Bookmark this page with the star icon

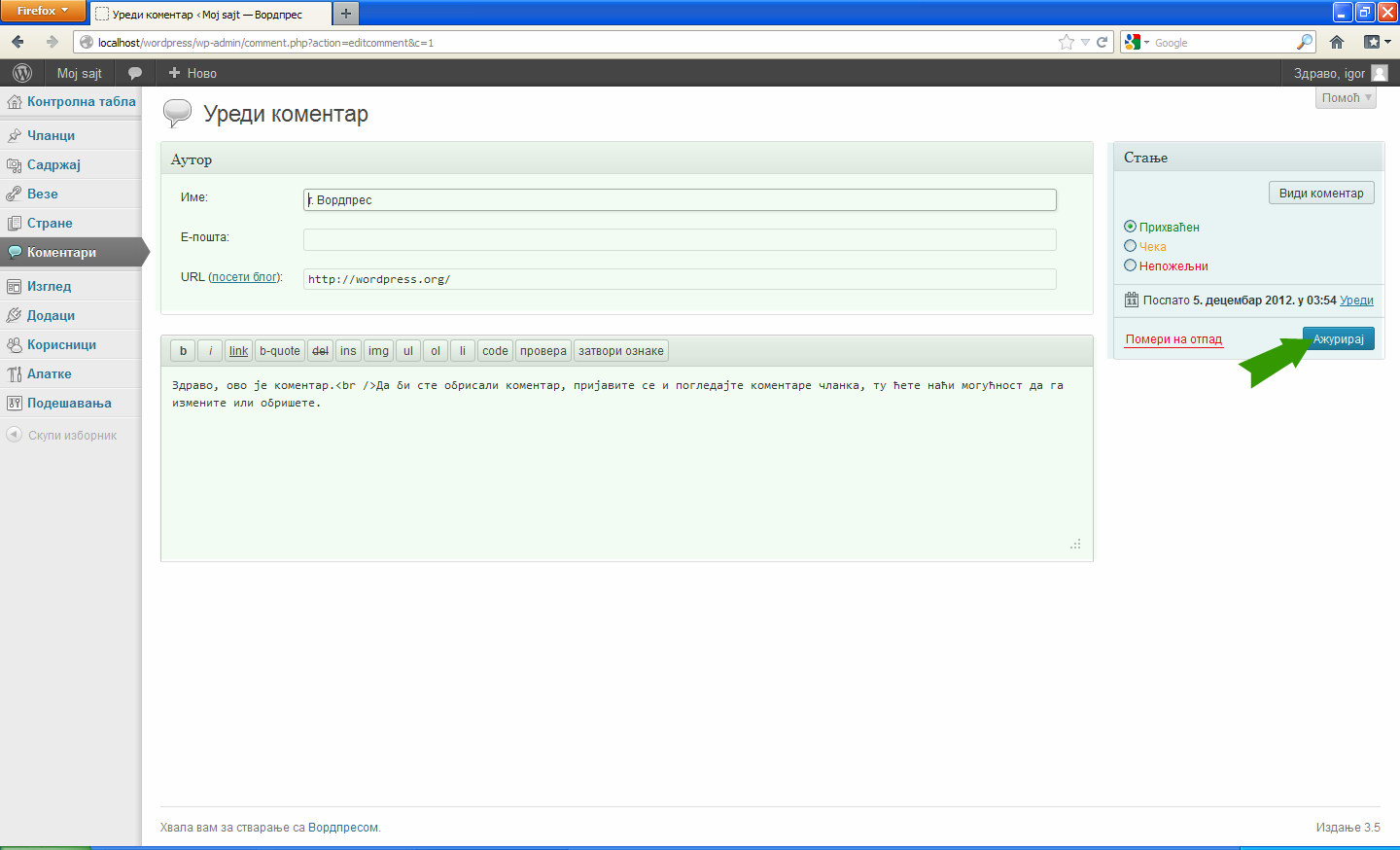(1067, 42)
